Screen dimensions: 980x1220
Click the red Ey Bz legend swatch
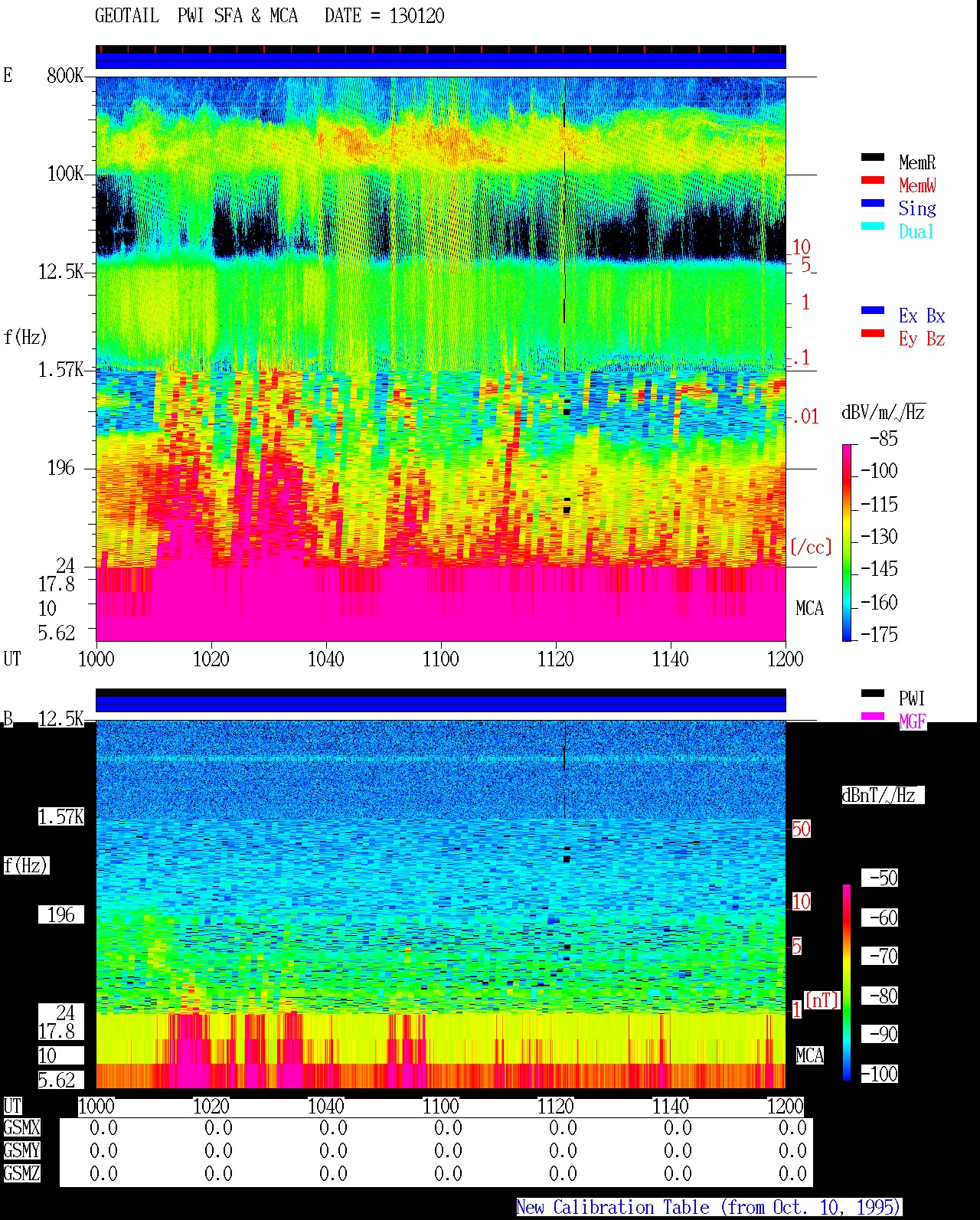(x=873, y=334)
